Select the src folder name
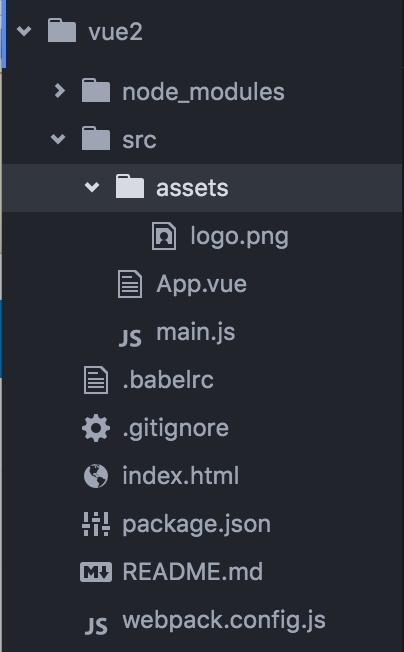 tap(139, 140)
